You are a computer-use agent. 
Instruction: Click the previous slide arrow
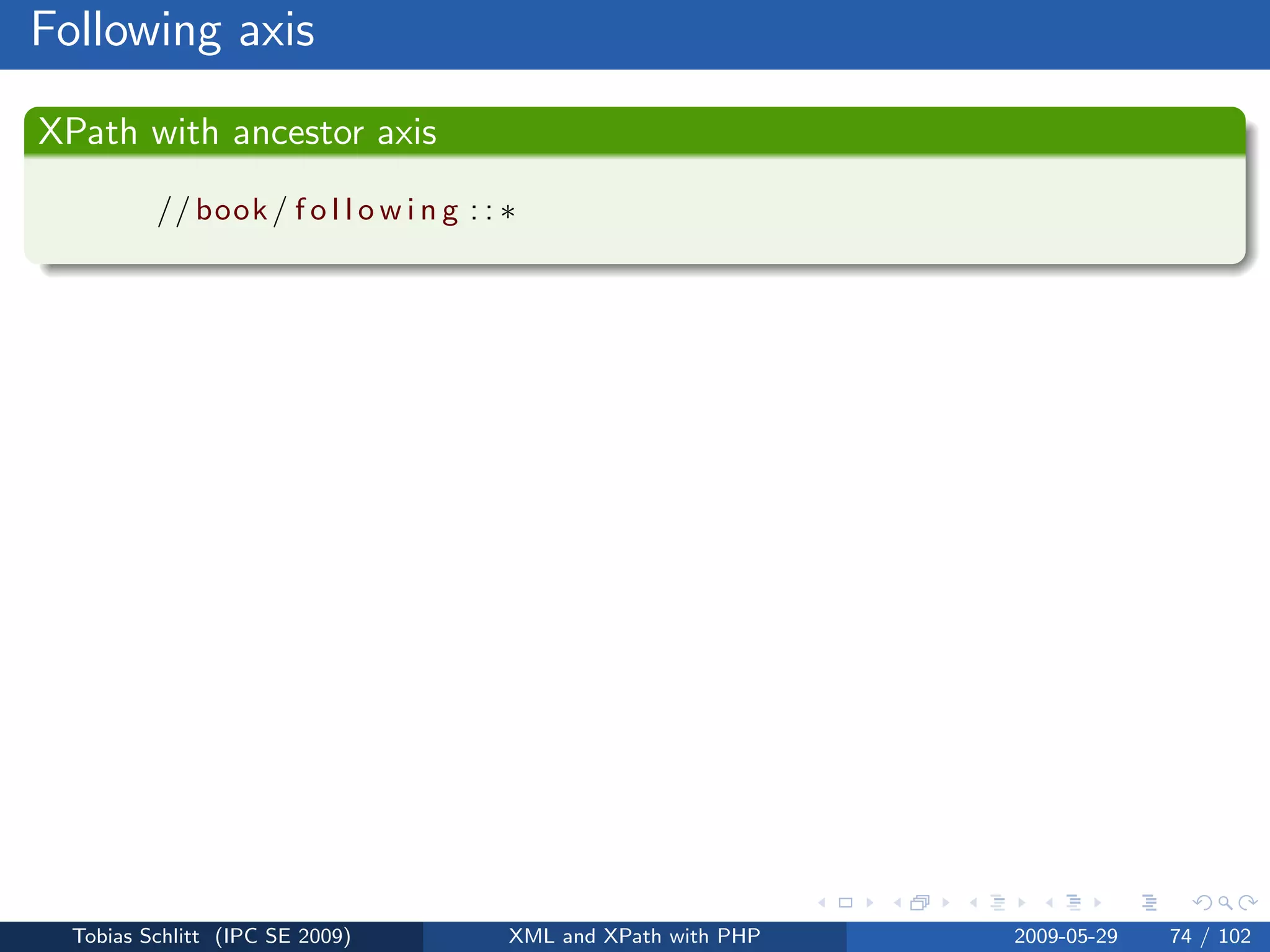click(822, 903)
